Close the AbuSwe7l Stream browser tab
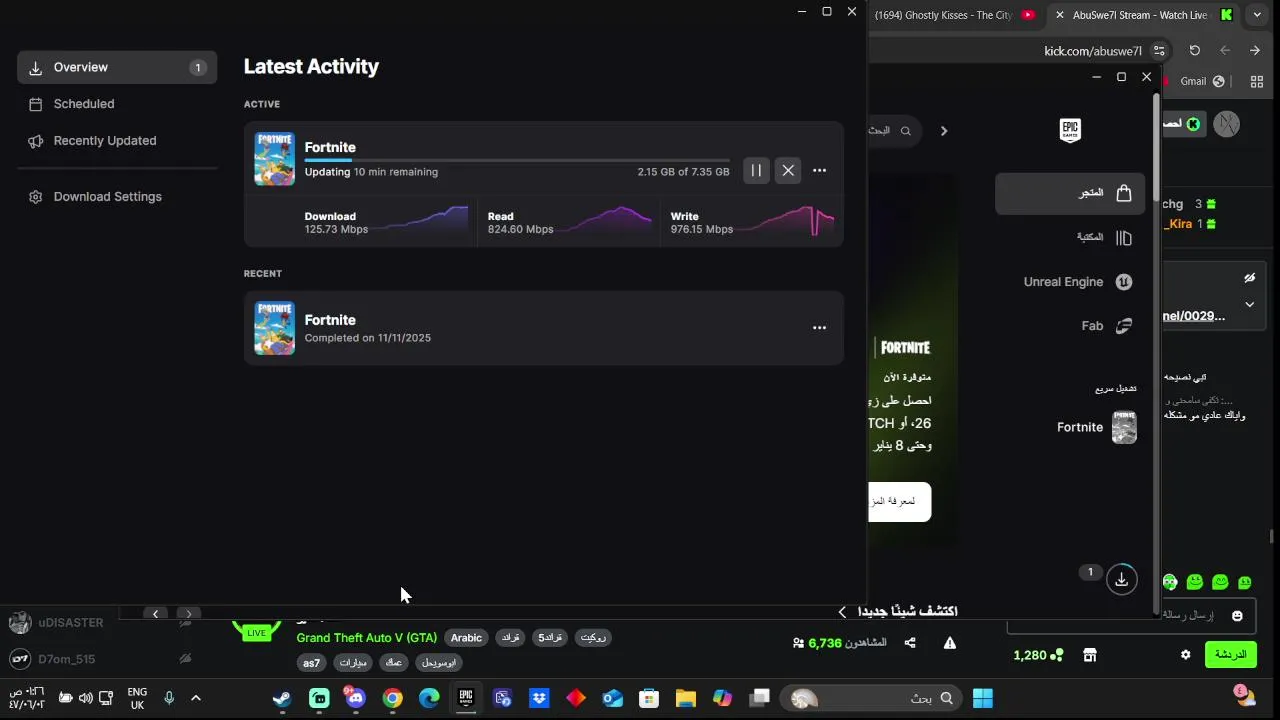This screenshot has width=1280, height=720. coord(1060,15)
